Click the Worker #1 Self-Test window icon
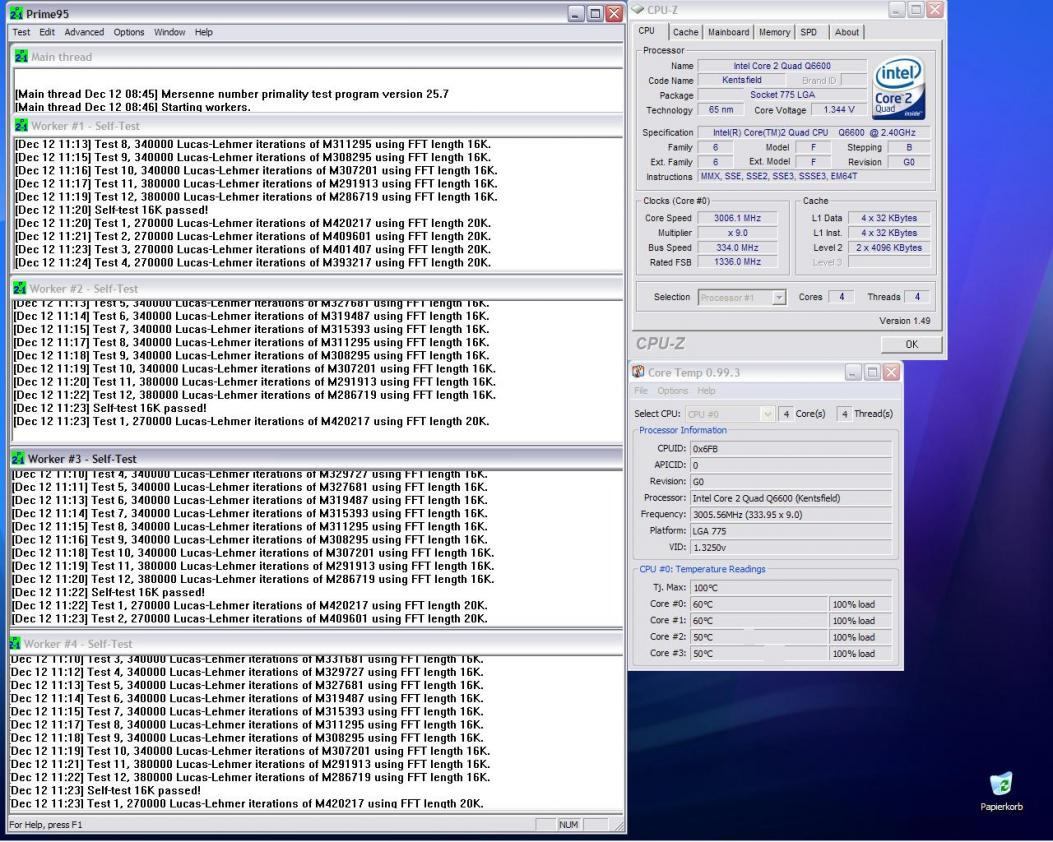Viewport: 1053px width, 842px height. (x=20, y=126)
